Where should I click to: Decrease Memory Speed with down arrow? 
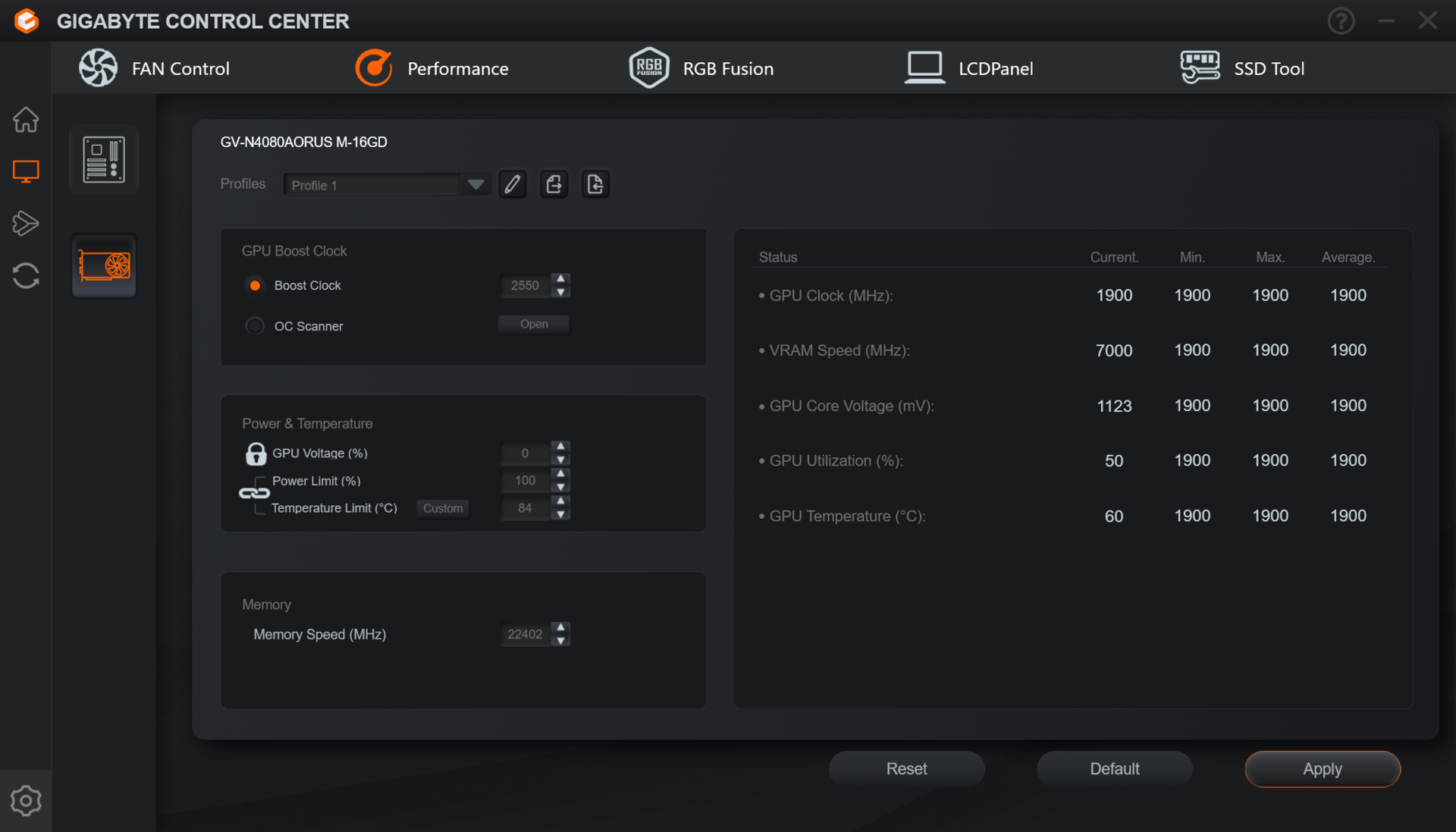point(560,641)
